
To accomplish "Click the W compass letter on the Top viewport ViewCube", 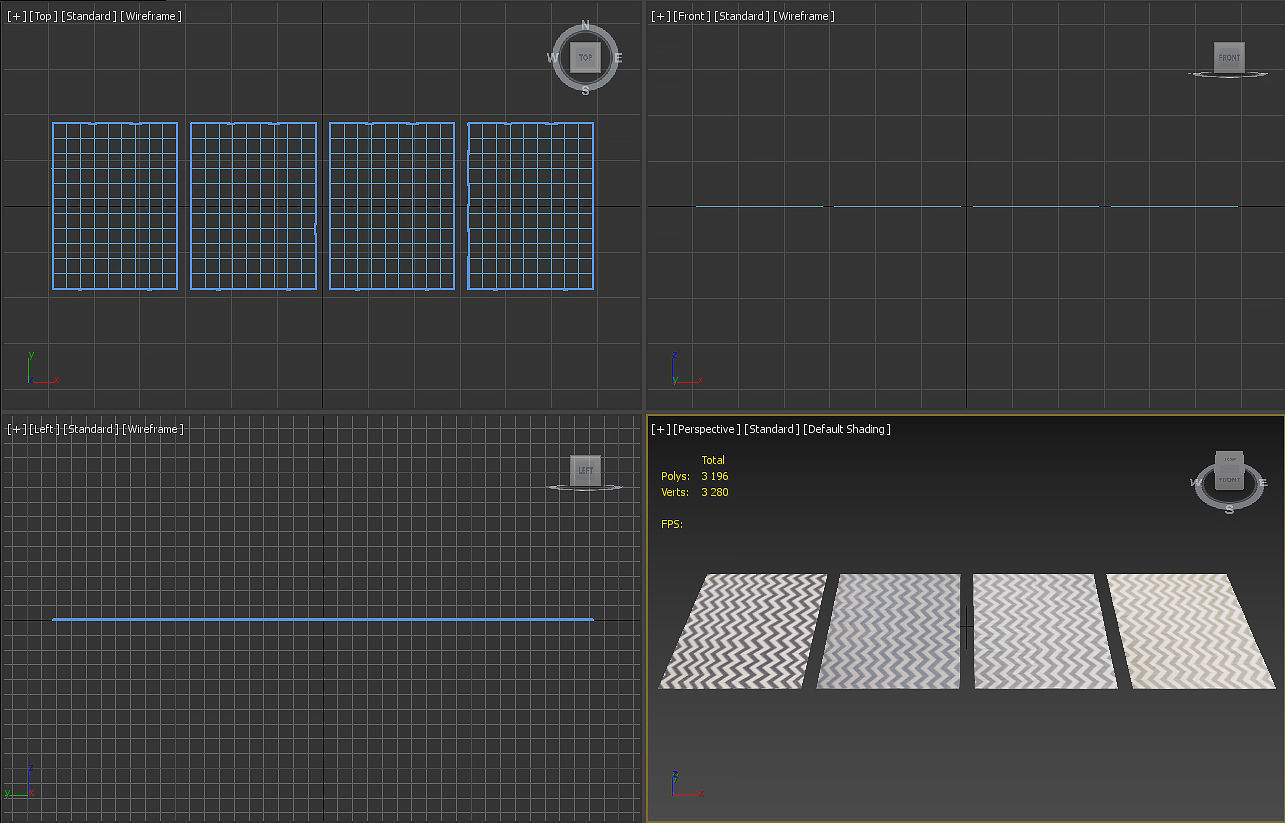I will pyautogui.click(x=552, y=58).
